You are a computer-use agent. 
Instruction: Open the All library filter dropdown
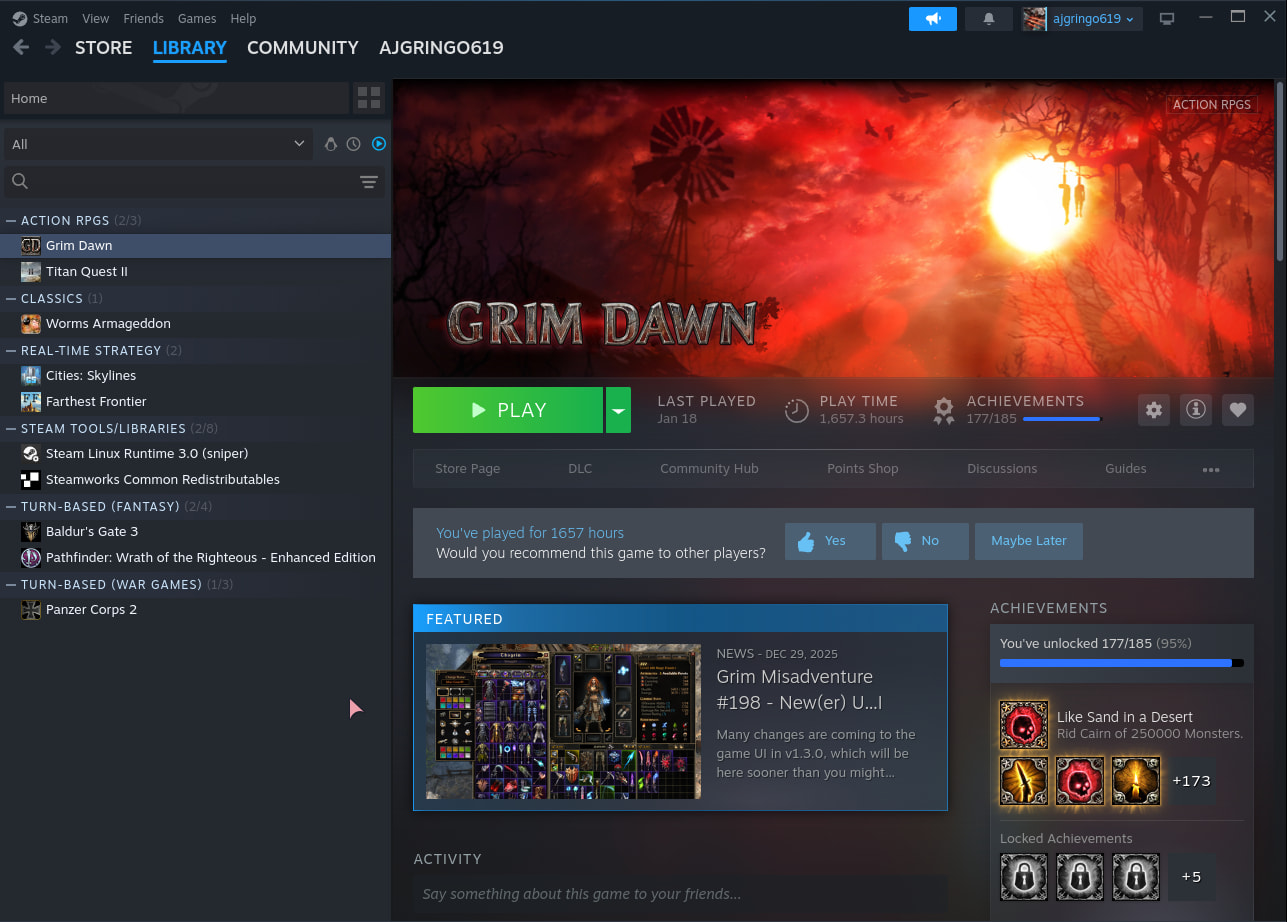tap(158, 144)
